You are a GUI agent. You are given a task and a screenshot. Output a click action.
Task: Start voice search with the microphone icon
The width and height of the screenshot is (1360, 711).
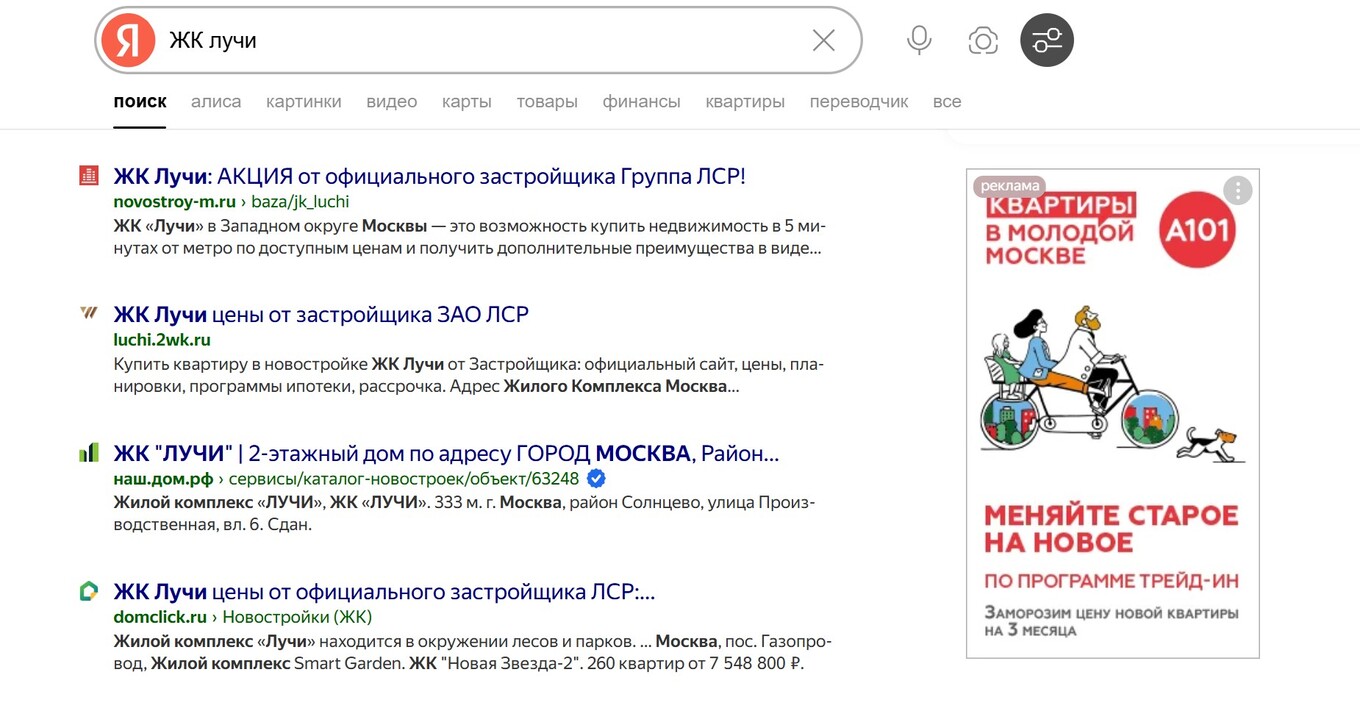click(x=919, y=40)
